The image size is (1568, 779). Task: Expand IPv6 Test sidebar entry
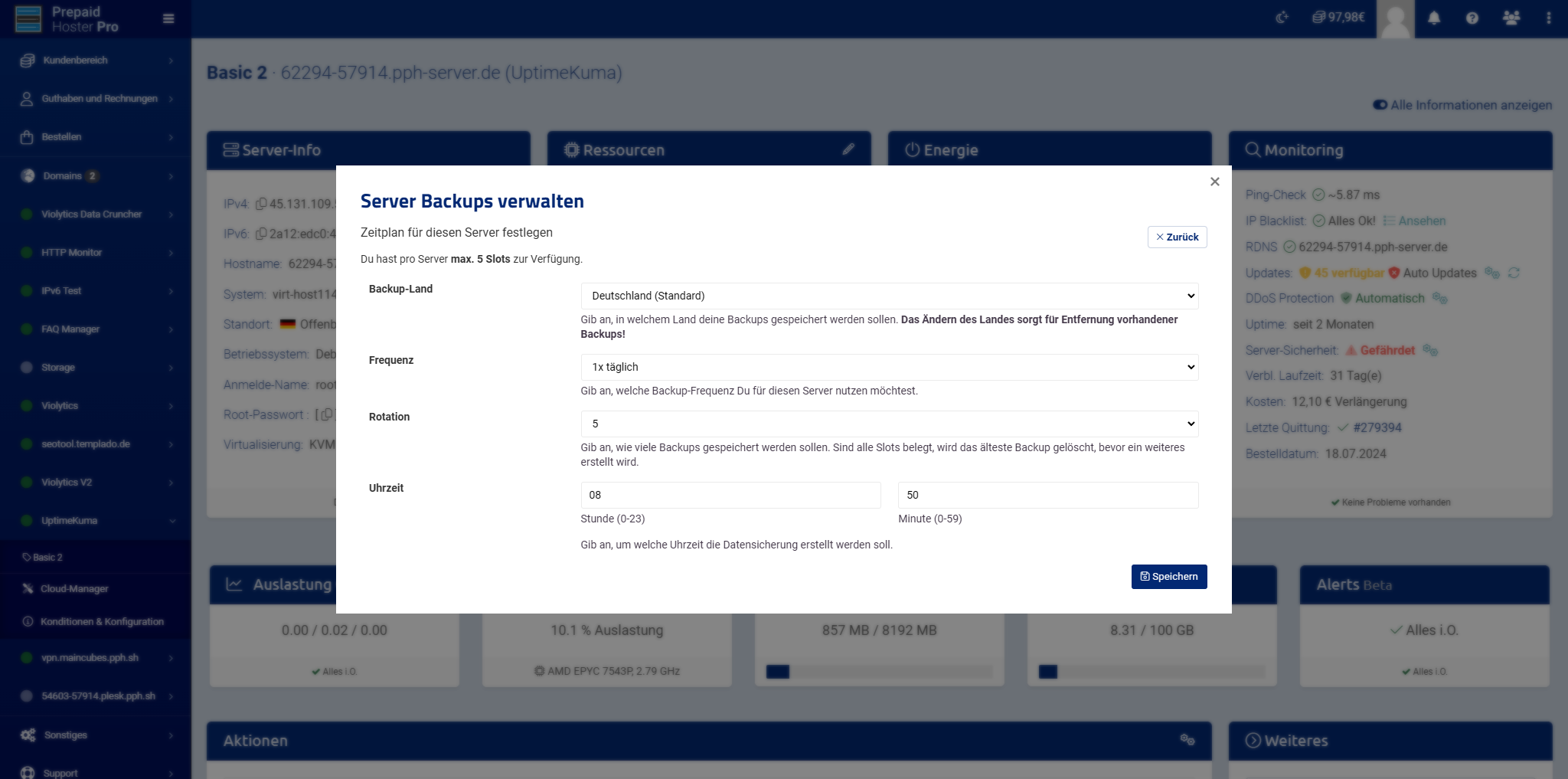96,290
